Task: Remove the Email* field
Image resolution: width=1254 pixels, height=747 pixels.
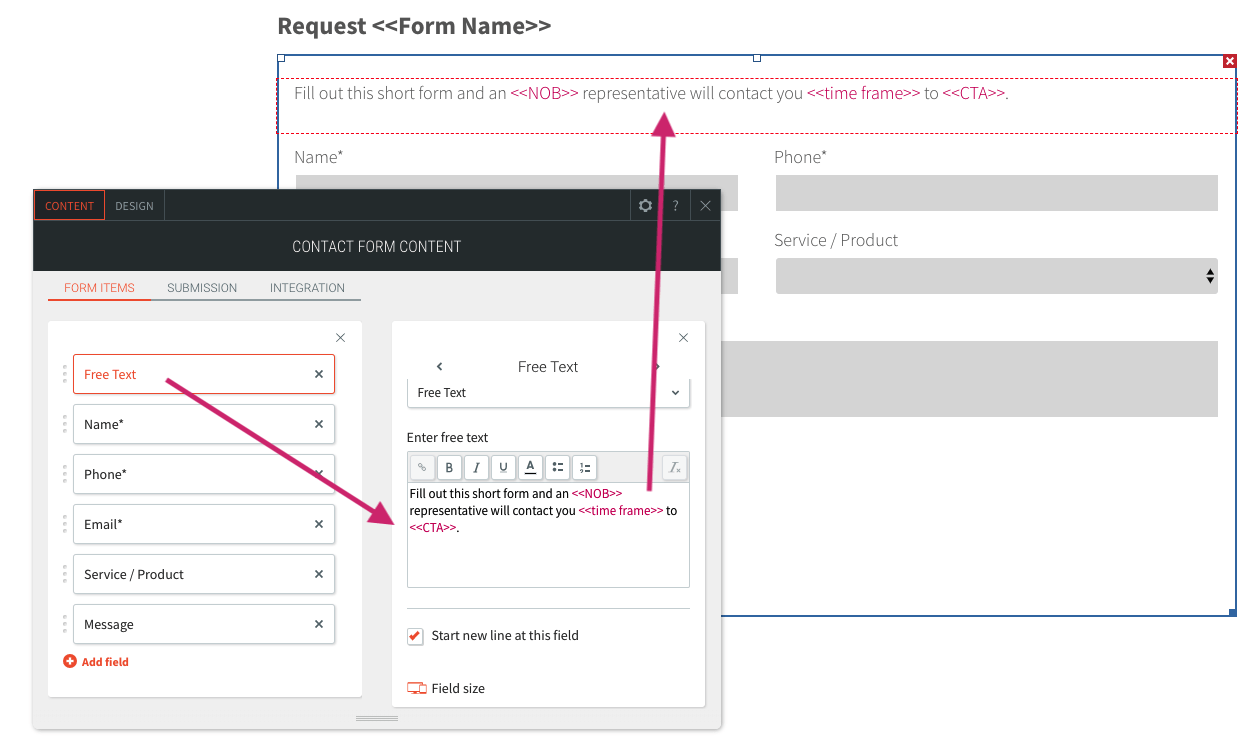Action: point(319,524)
